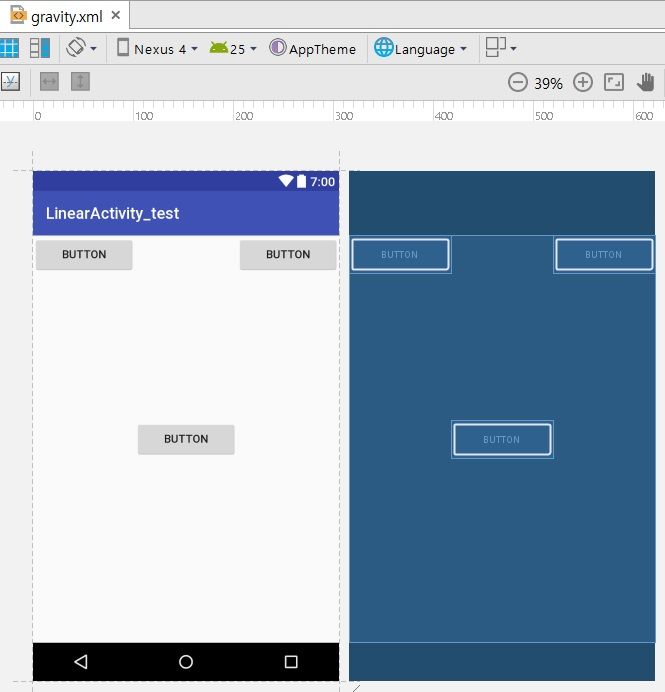This screenshot has width=665, height=692.
Task: Close the gravity.xml tab
Action: point(116,15)
